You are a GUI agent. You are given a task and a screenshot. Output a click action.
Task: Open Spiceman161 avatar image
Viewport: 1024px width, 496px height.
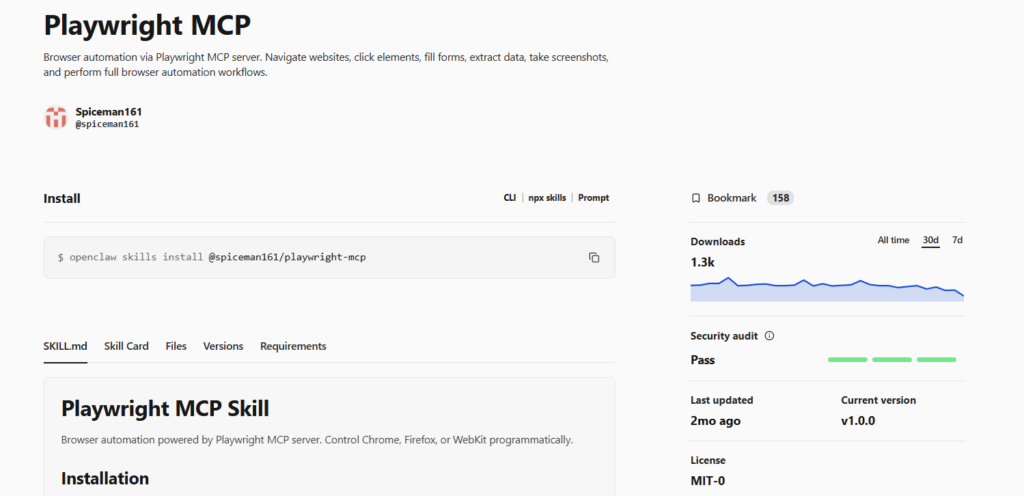coord(56,117)
